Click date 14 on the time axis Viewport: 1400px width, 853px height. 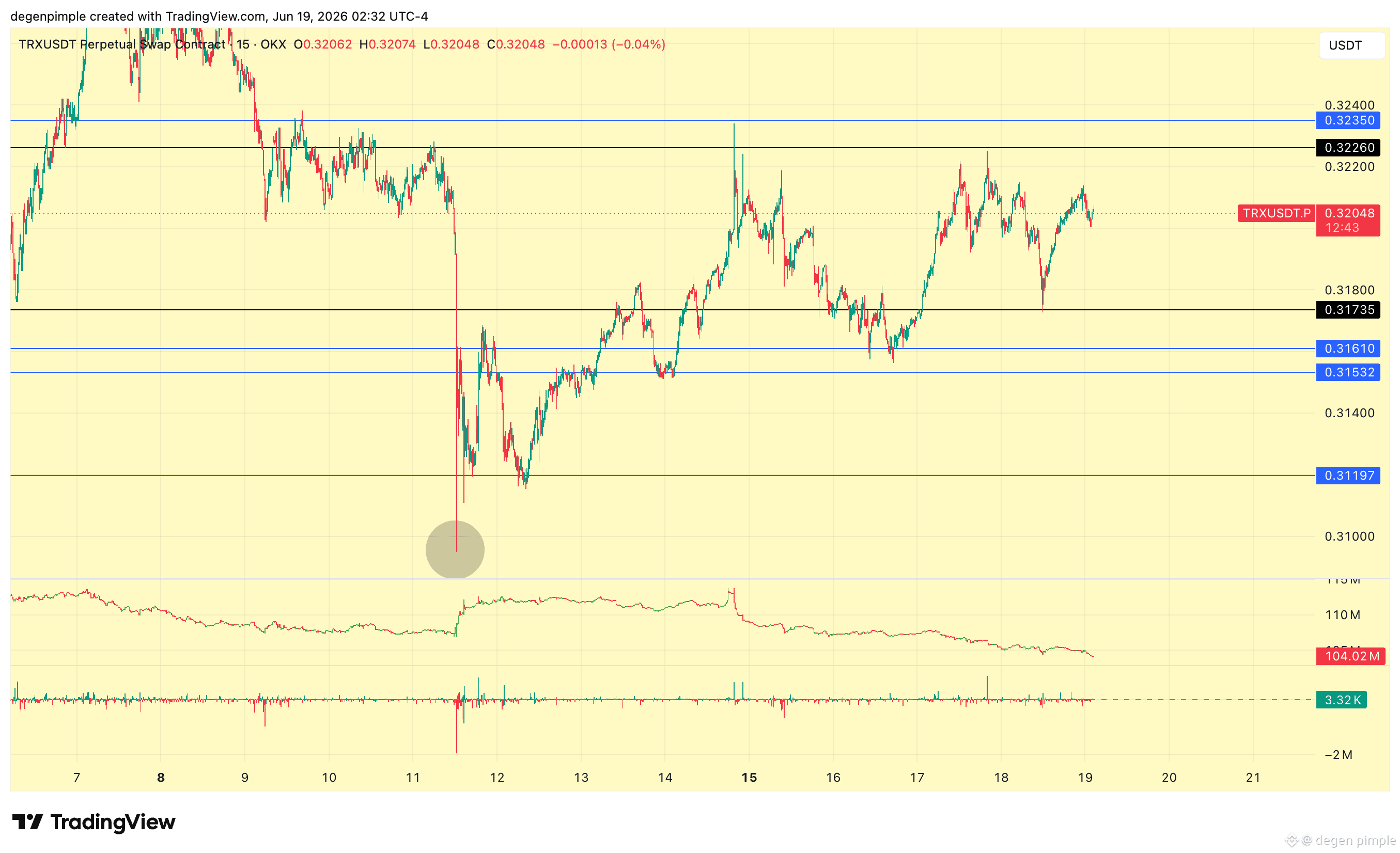[665, 778]
